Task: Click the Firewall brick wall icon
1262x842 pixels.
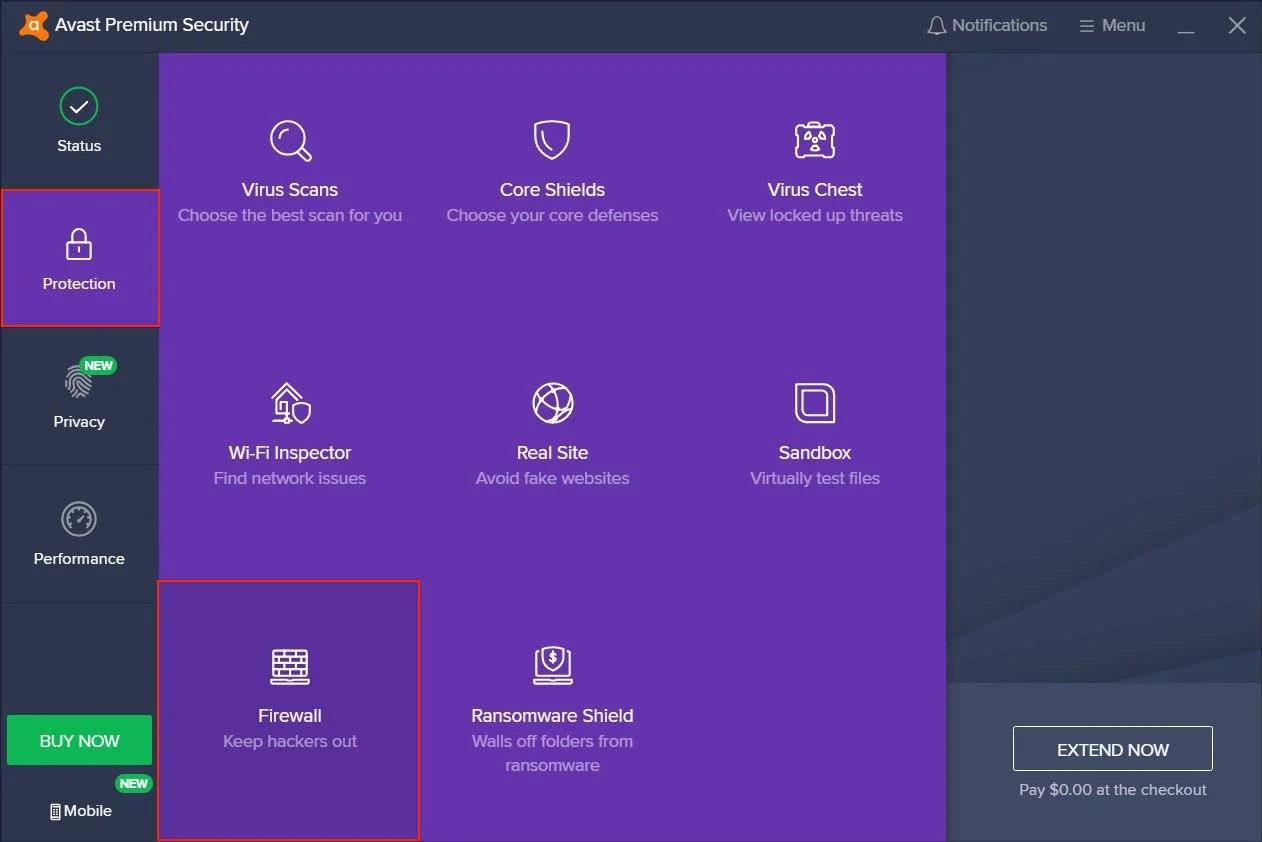Action: tap(290, 666)
